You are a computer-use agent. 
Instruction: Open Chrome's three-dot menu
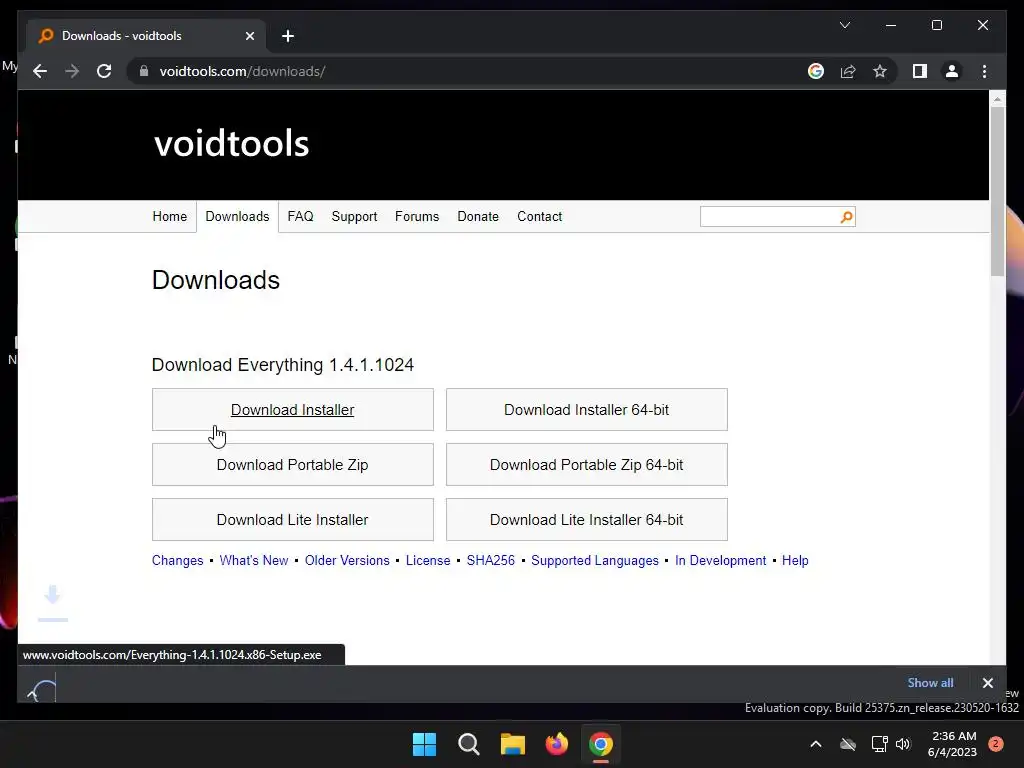(984, 71)
